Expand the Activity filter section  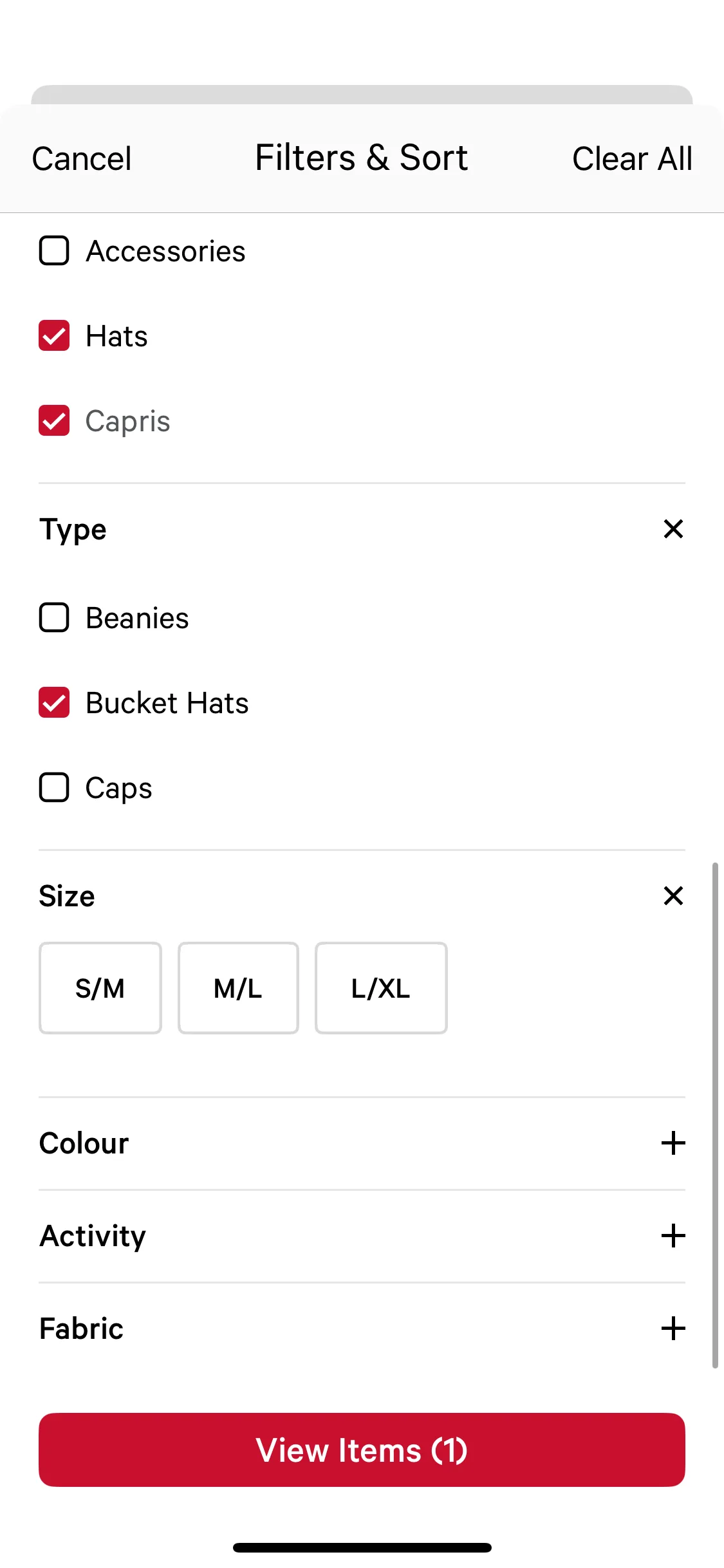pyautogui.click(x=673, y=1236)
